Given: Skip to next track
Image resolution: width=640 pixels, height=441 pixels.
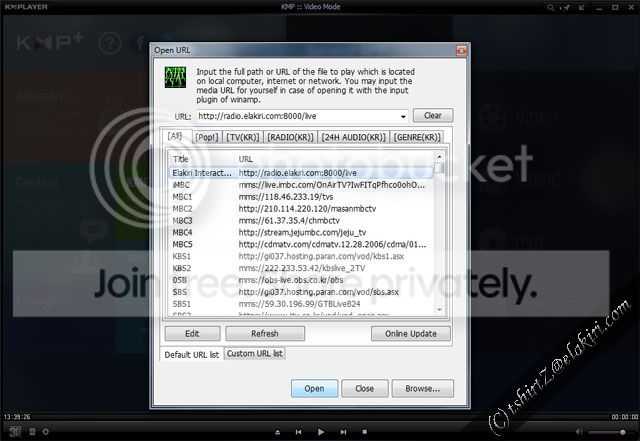Looking at the screenshot, I should (343, 432).
